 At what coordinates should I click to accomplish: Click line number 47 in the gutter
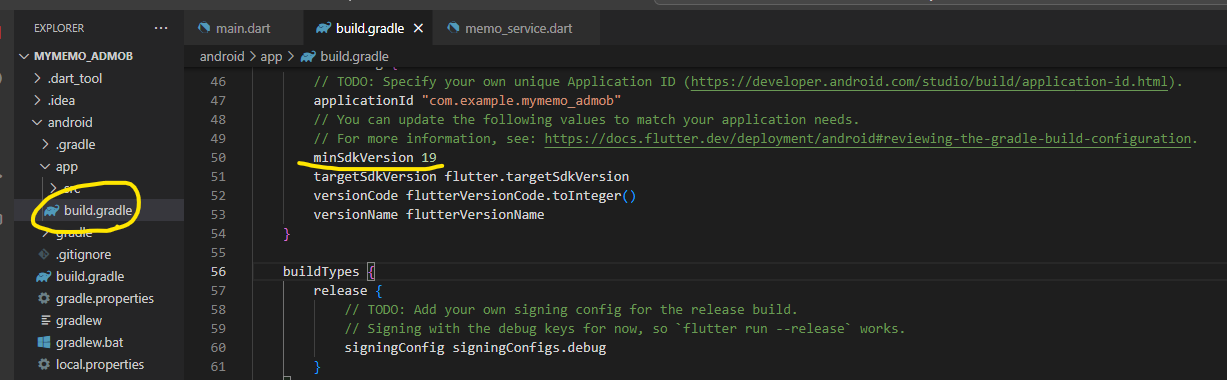[219, 101]
